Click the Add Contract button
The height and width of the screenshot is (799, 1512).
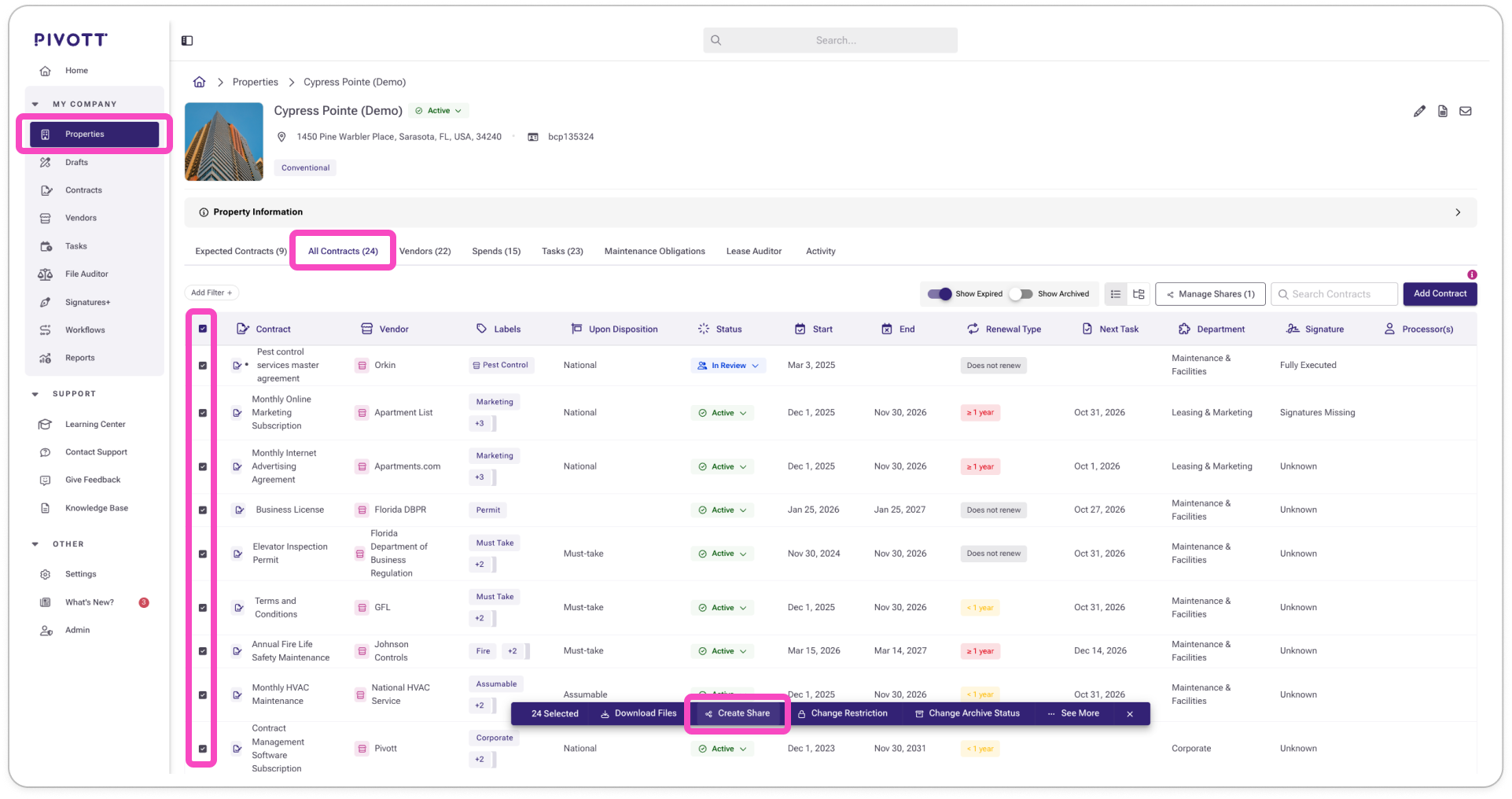click(x=1440, y=294)
